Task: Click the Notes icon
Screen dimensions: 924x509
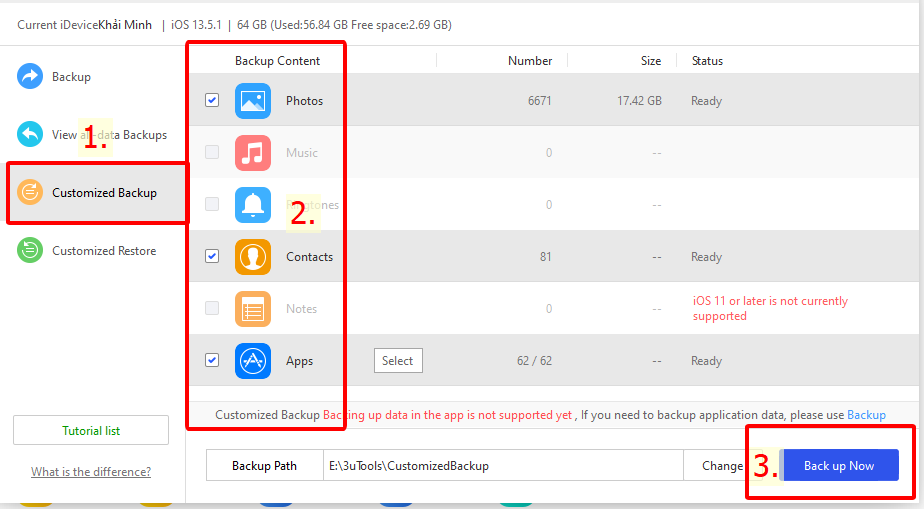Action: click(253, 309)
